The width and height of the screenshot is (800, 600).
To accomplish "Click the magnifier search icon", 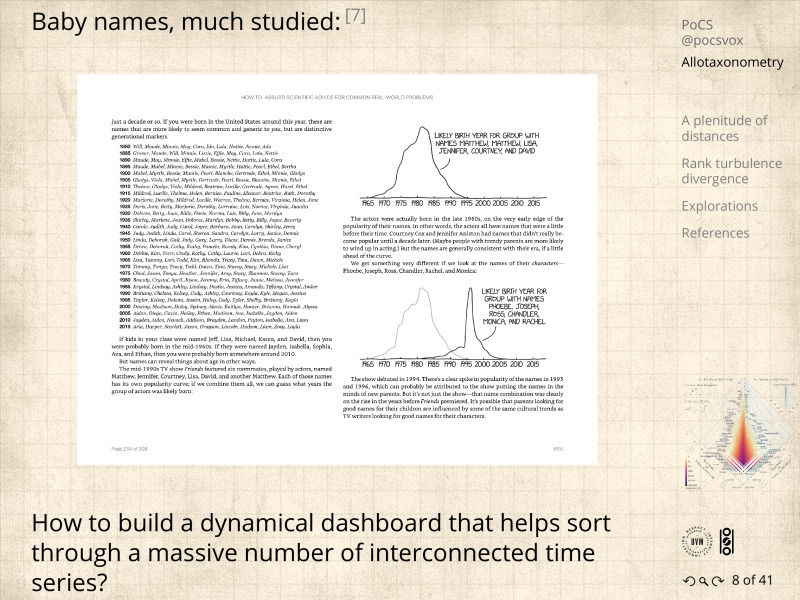I will point(703,581).
